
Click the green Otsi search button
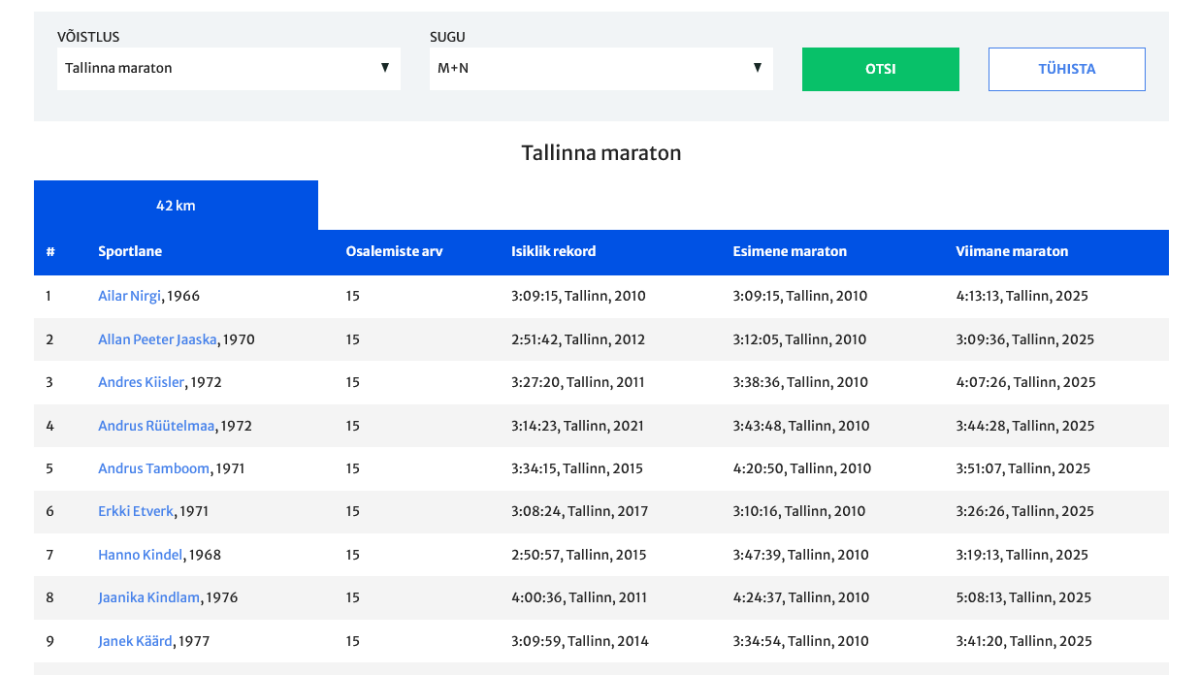pyautogui.click(x=880, y=70)
